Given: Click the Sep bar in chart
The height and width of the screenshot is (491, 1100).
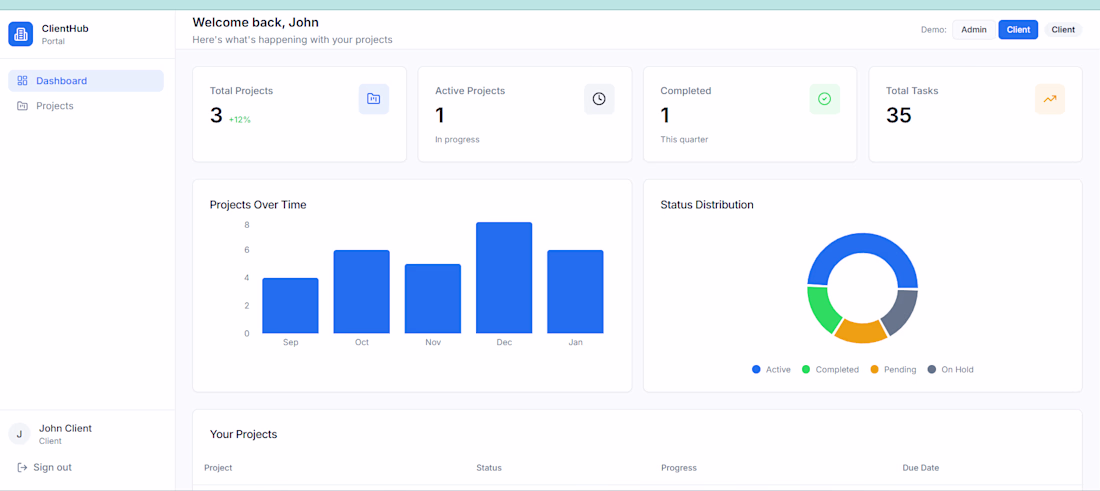Looking at the screenshot, I should (x=290, y=306).
